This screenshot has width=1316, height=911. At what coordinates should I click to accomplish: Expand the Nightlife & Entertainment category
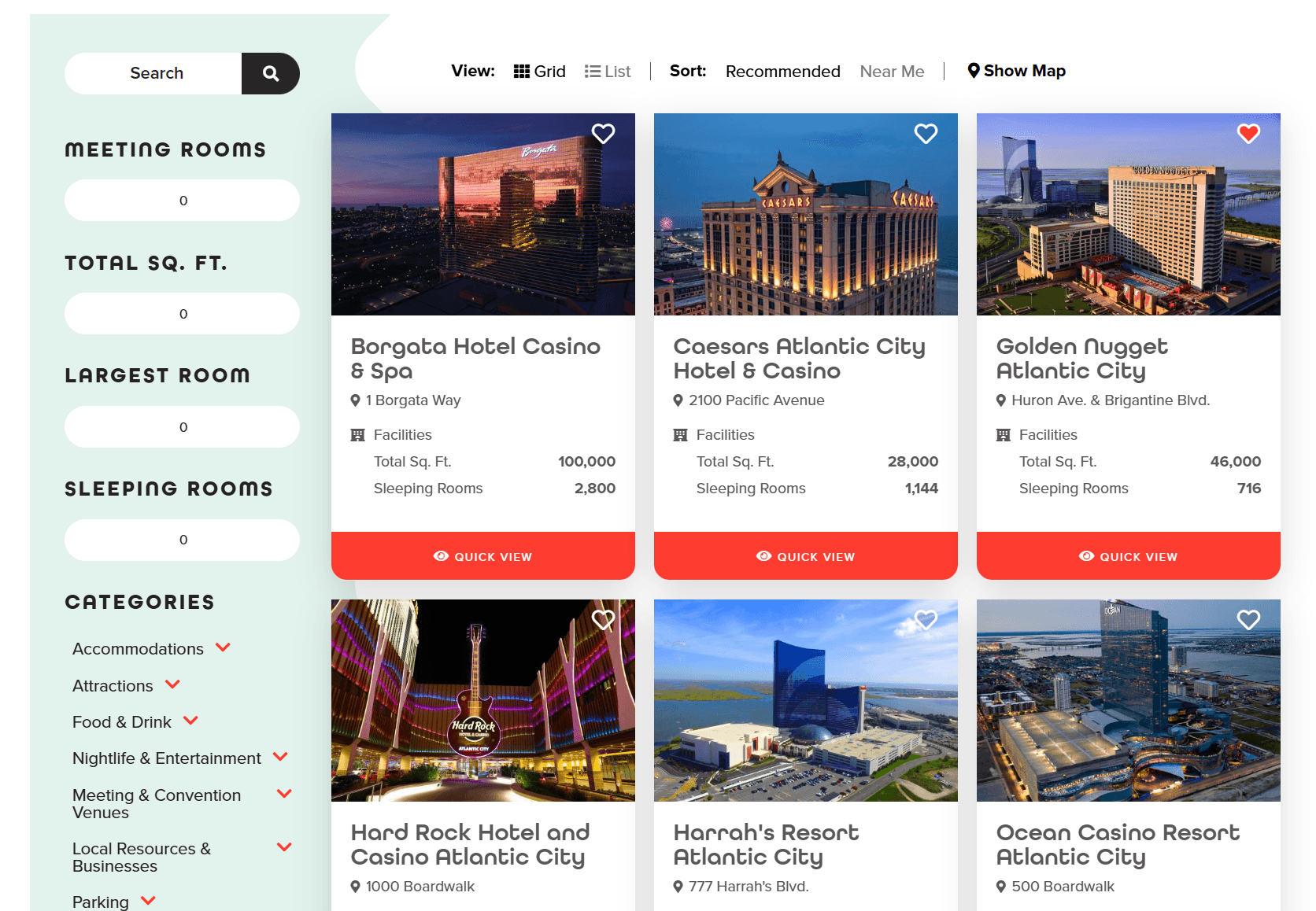280,756
